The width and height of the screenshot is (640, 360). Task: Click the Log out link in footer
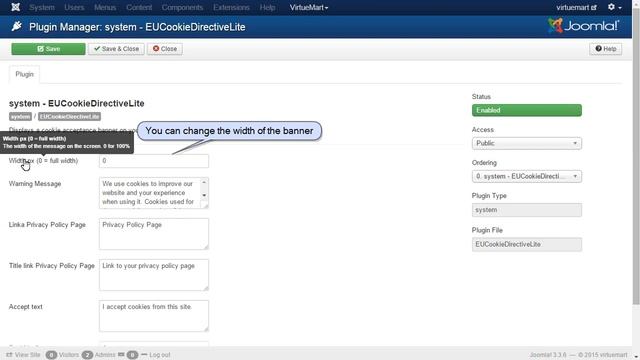(160, 355)
